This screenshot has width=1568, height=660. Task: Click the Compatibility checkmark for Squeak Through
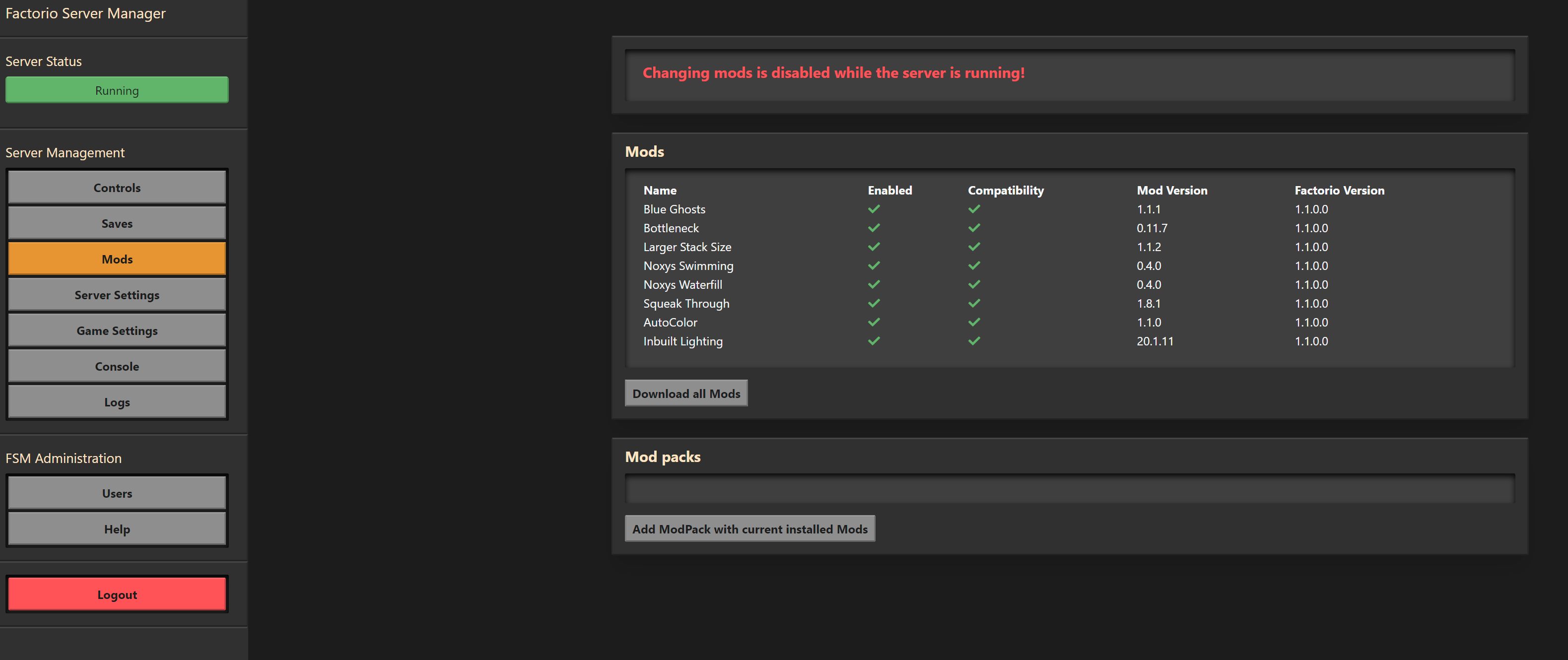tap(974, 303)
